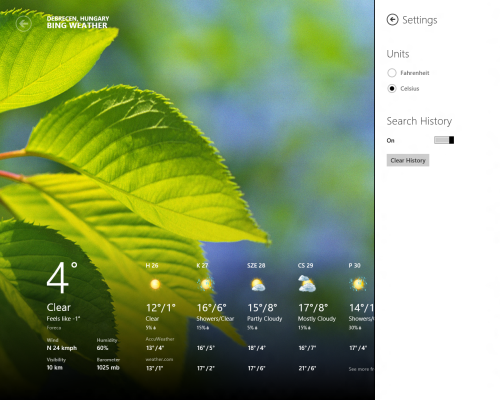This screenshot has height=400, width=500.
Task: Select the Fahrenheit radio button
Action: pos(392,73)
